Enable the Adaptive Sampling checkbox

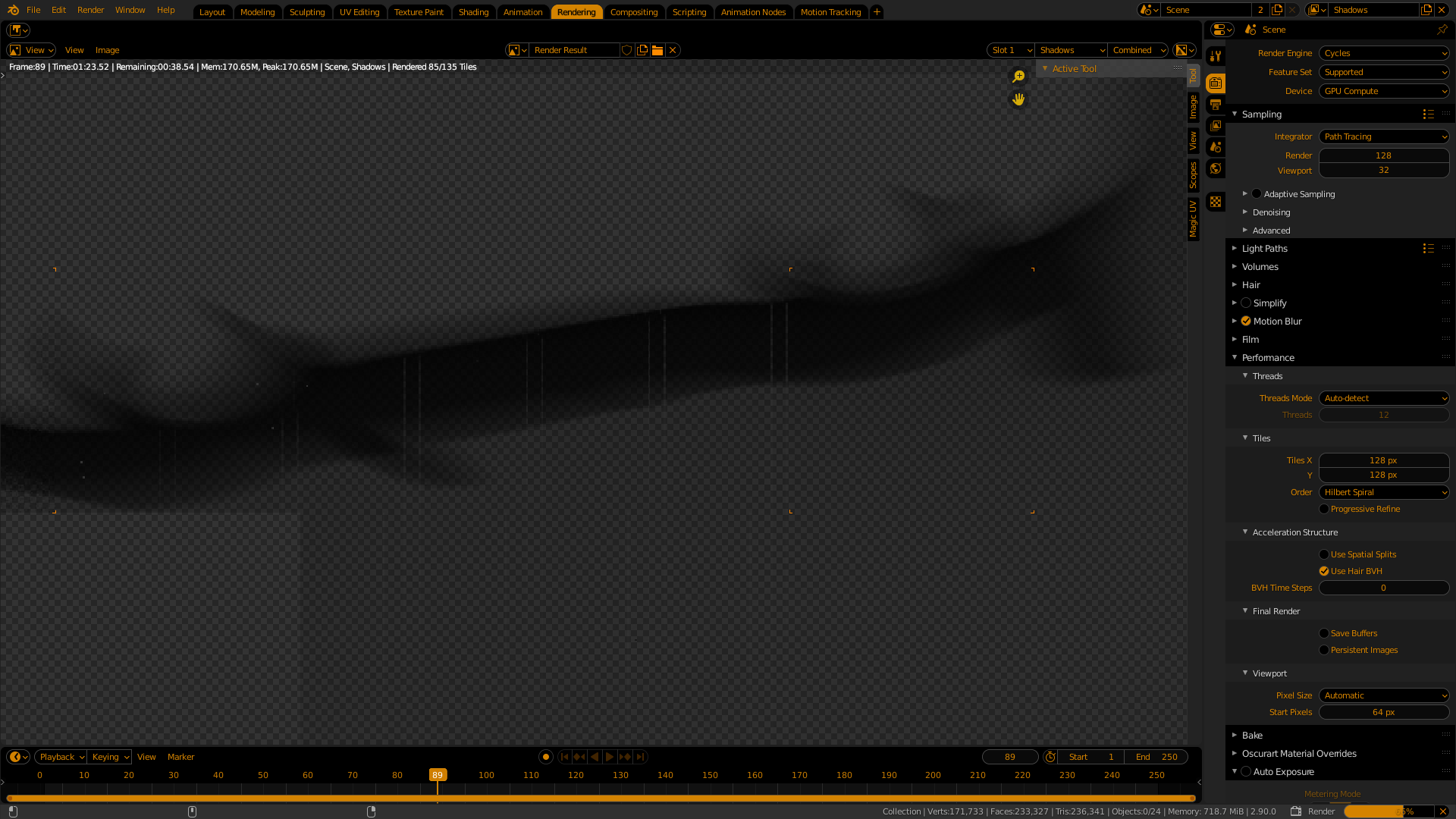(x=1257, y=194)
